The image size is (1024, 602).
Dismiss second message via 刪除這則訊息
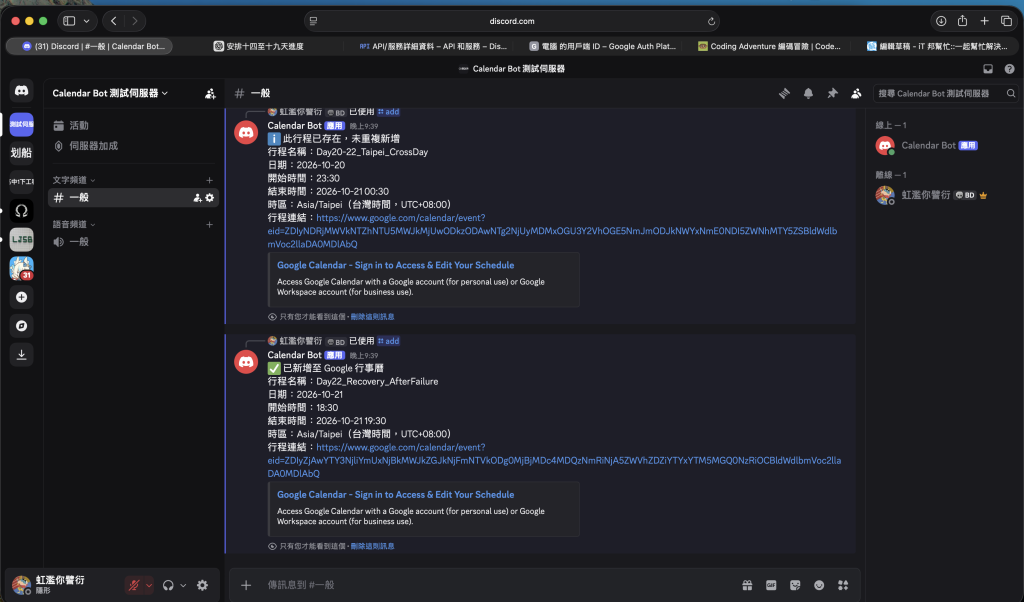(x=372, y=546)
